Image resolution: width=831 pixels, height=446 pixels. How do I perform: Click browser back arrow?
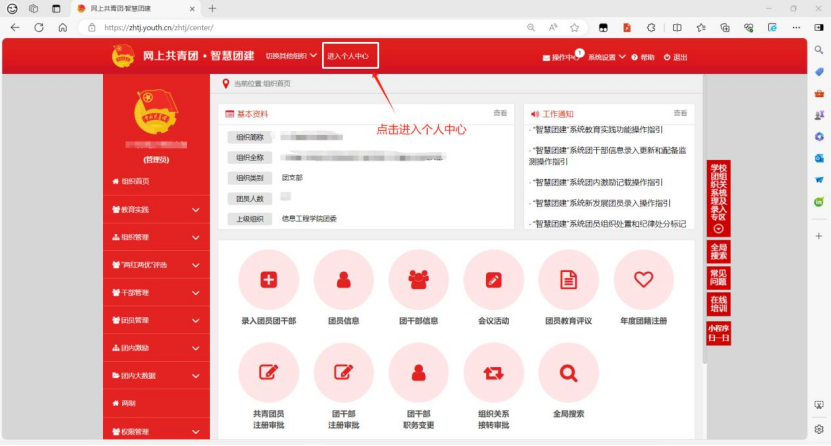coord(15,28)
